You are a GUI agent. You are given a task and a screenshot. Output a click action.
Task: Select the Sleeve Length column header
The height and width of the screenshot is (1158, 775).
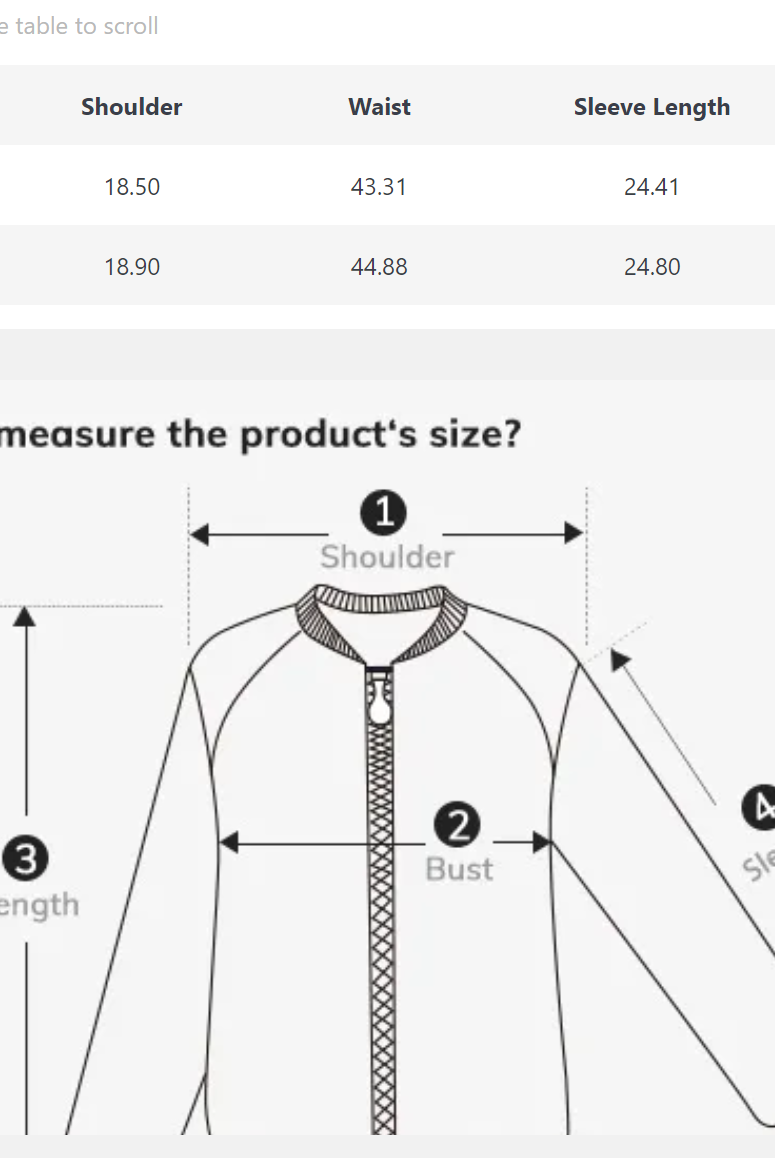click(651, 107)
